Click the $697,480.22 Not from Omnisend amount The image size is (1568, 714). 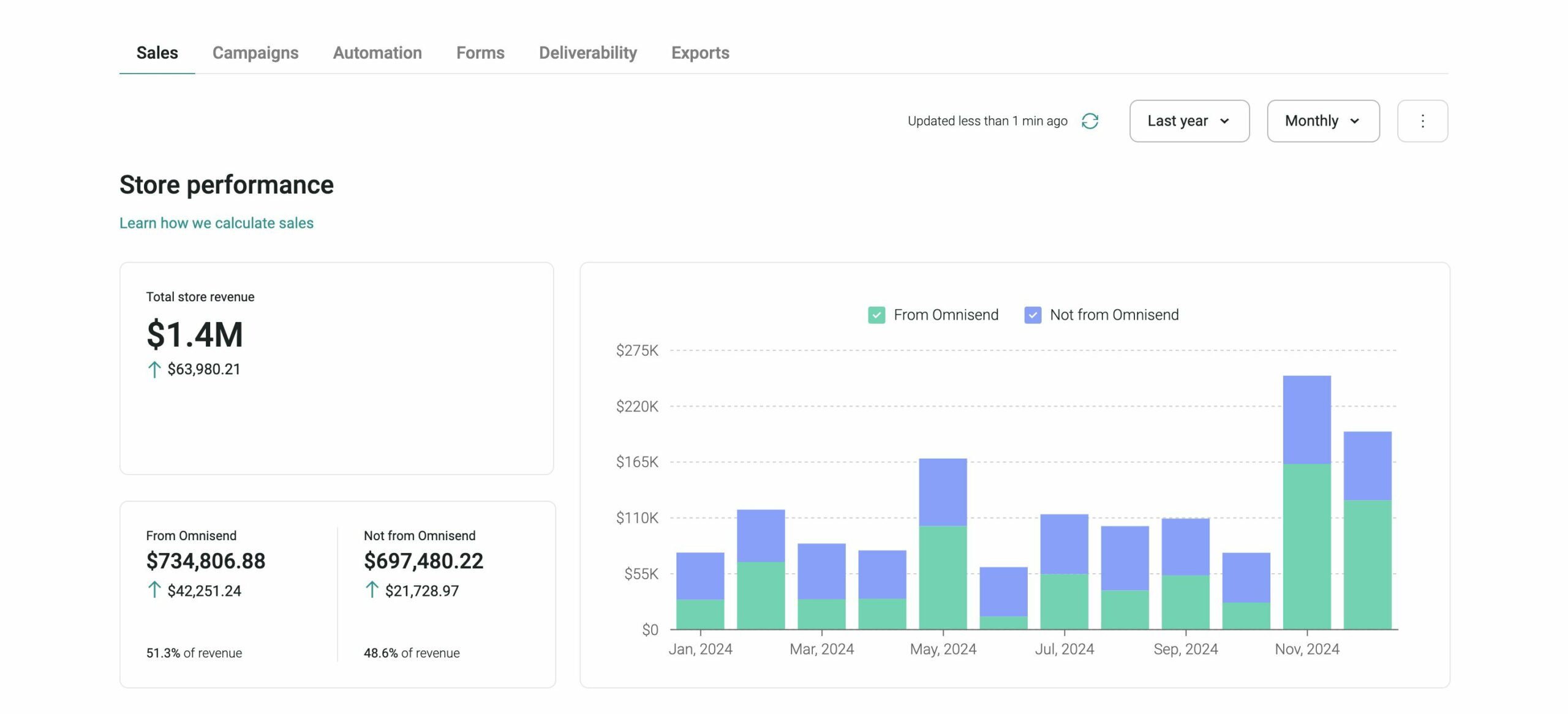423,561
